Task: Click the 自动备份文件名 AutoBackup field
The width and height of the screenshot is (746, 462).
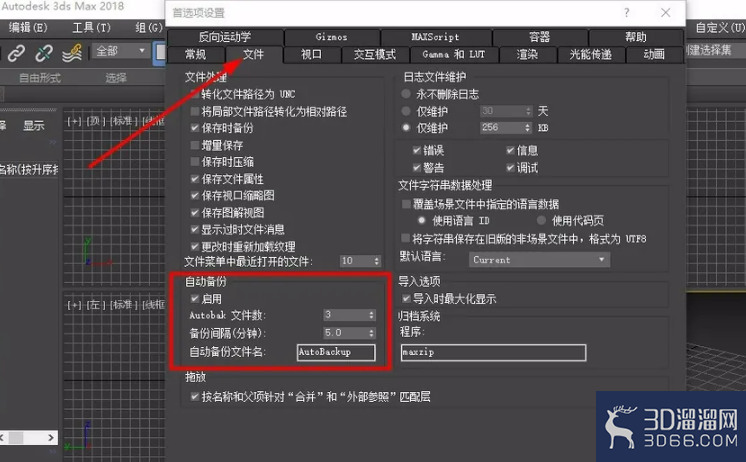Action: pyautogui.click(x=336, y=352)
